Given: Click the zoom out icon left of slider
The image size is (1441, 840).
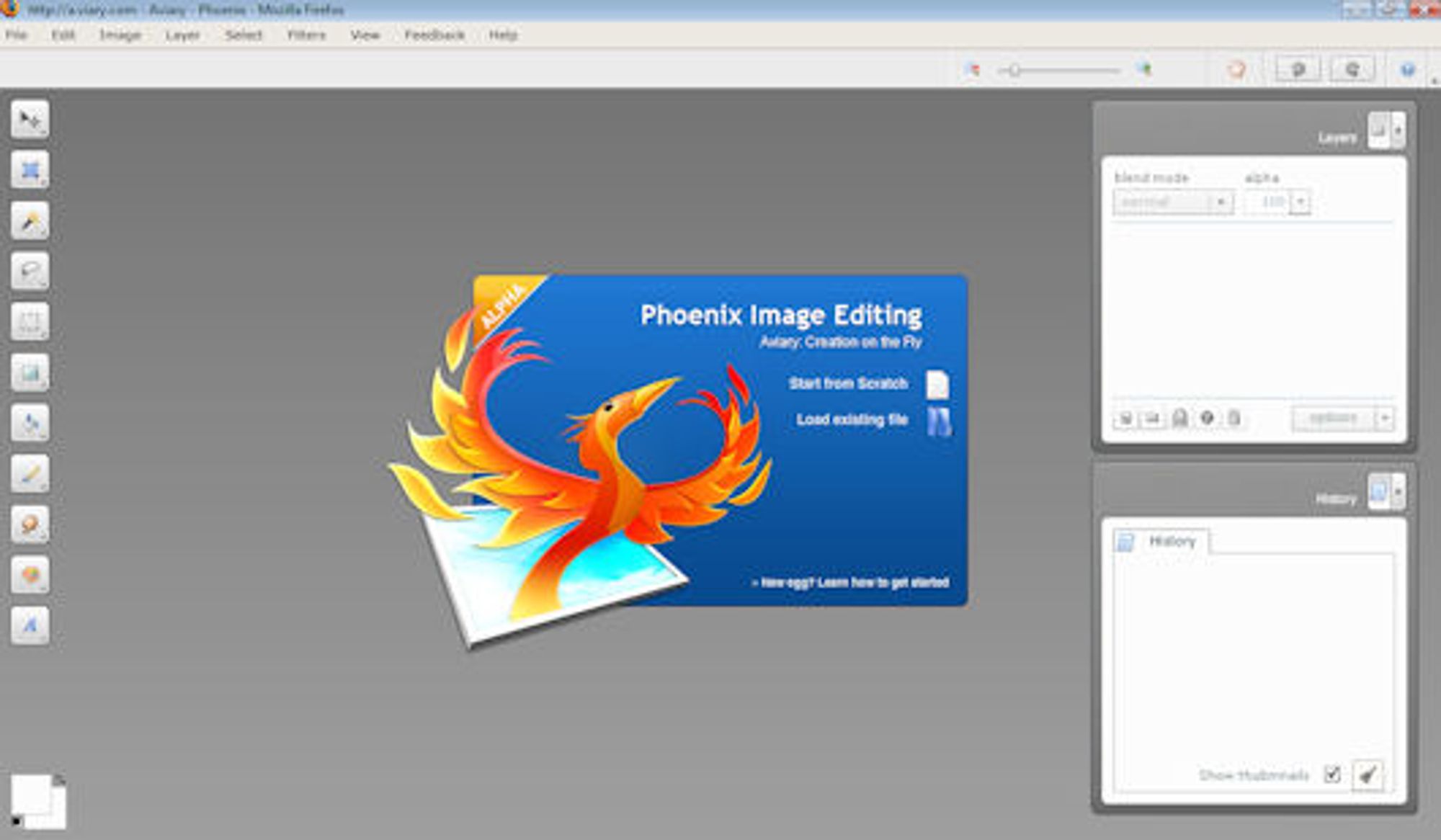Looking at the screenshot, I should (973, 69).
